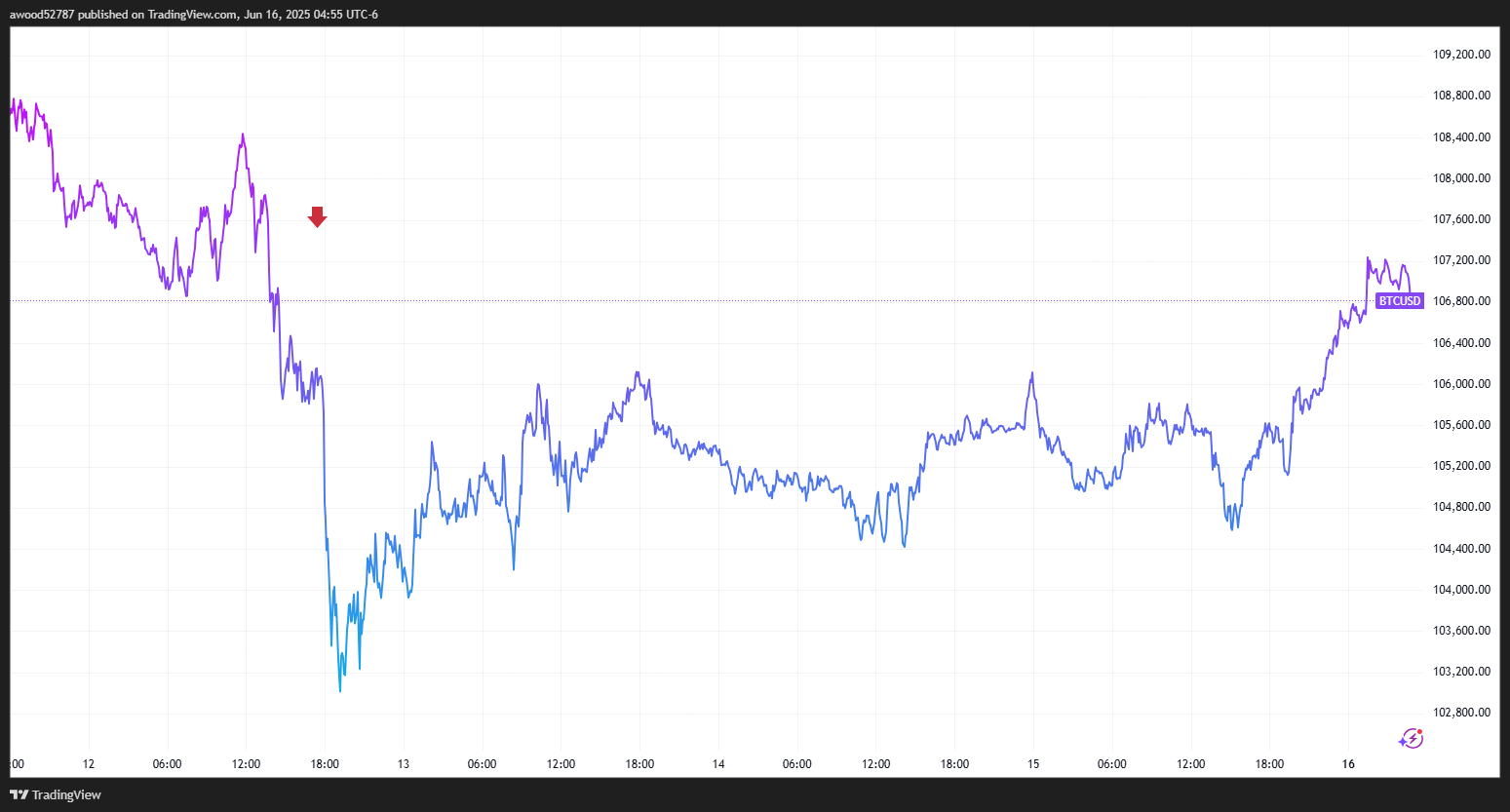
Task: Select the 108,000.00 price axis label
Action: click(1461, 178)
